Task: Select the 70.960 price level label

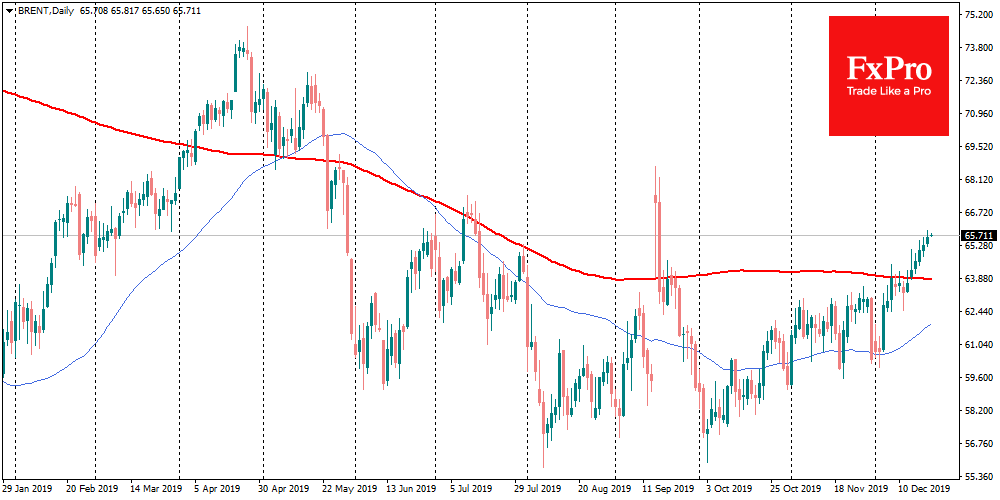Action: pyautogui.click(x=978, y=114)
